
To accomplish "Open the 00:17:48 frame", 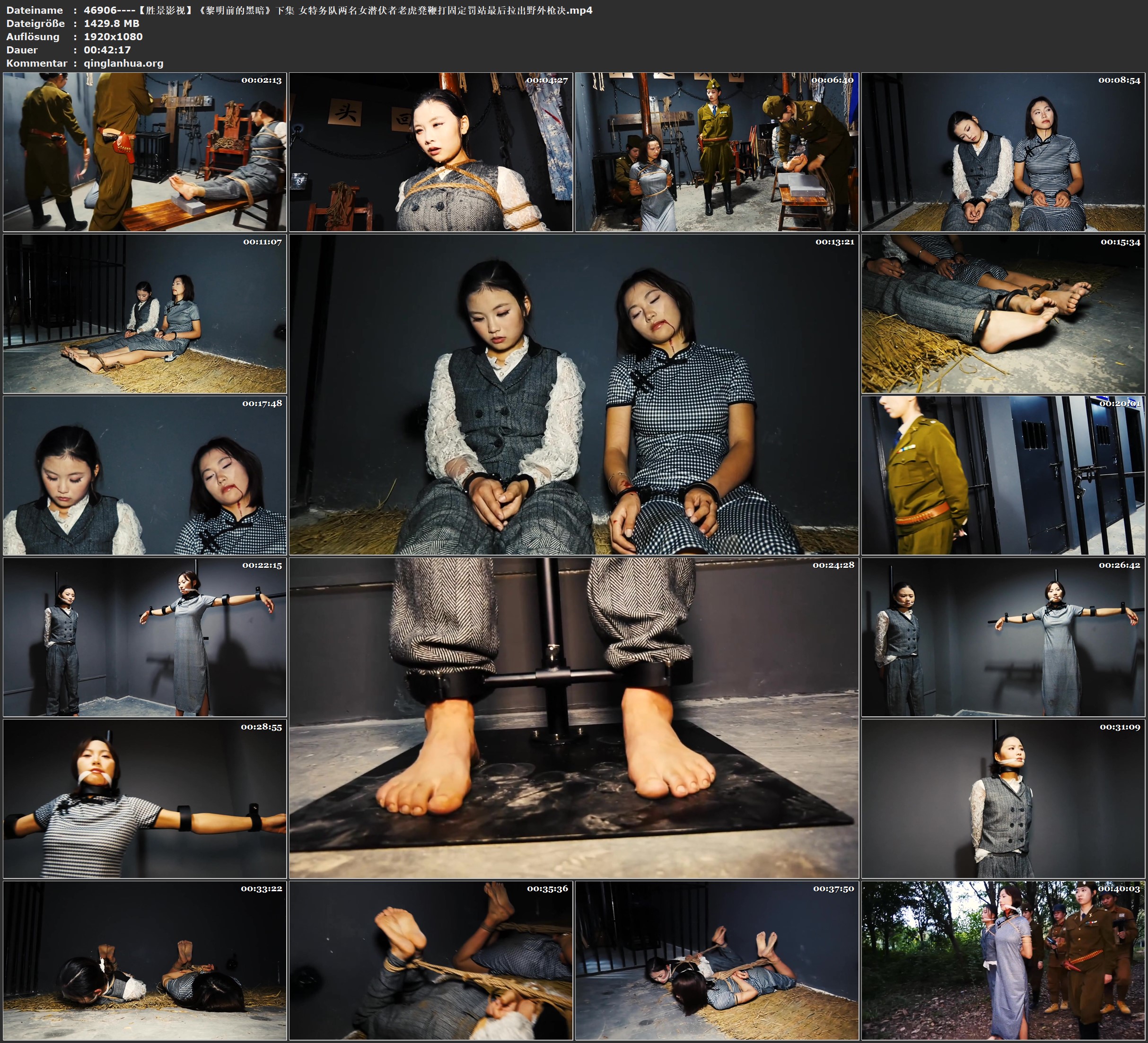I will tap(145, 475).
